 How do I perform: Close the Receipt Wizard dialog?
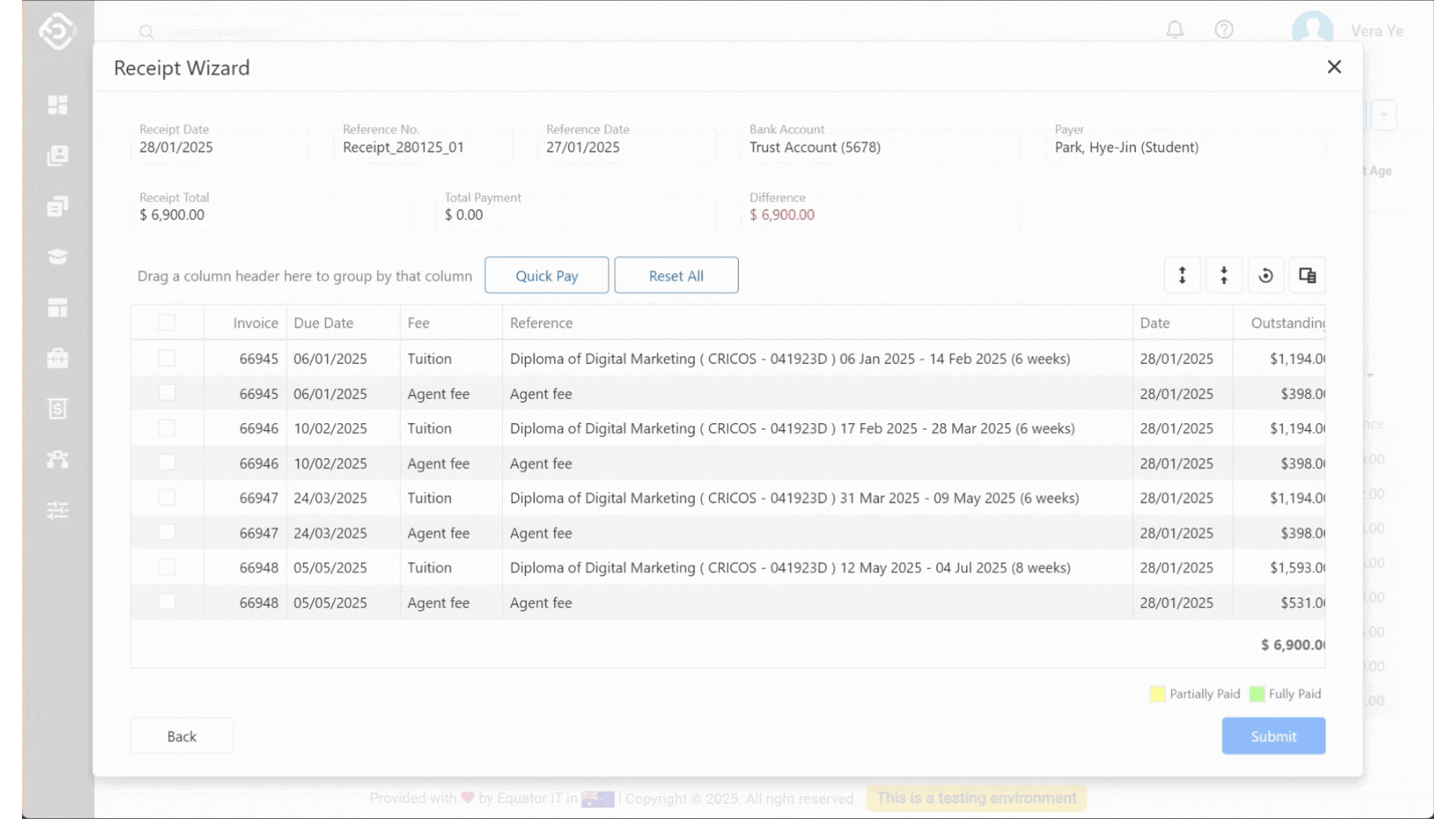[1334, 67]
